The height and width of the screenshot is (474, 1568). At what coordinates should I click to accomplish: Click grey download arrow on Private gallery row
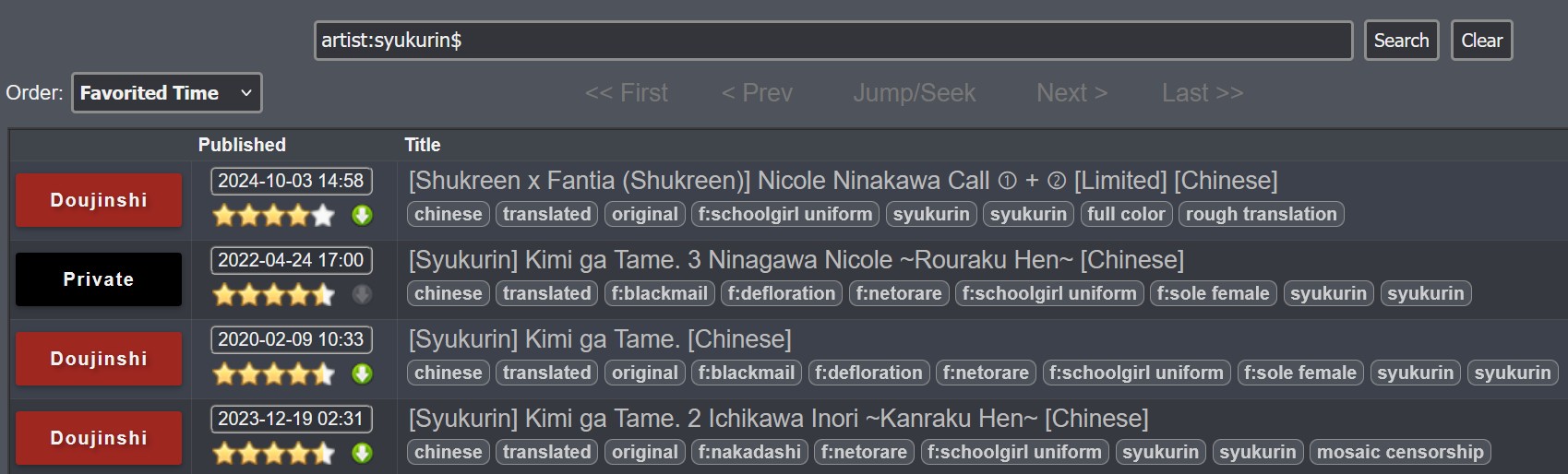pyautogui.click(x=362, y=295)
